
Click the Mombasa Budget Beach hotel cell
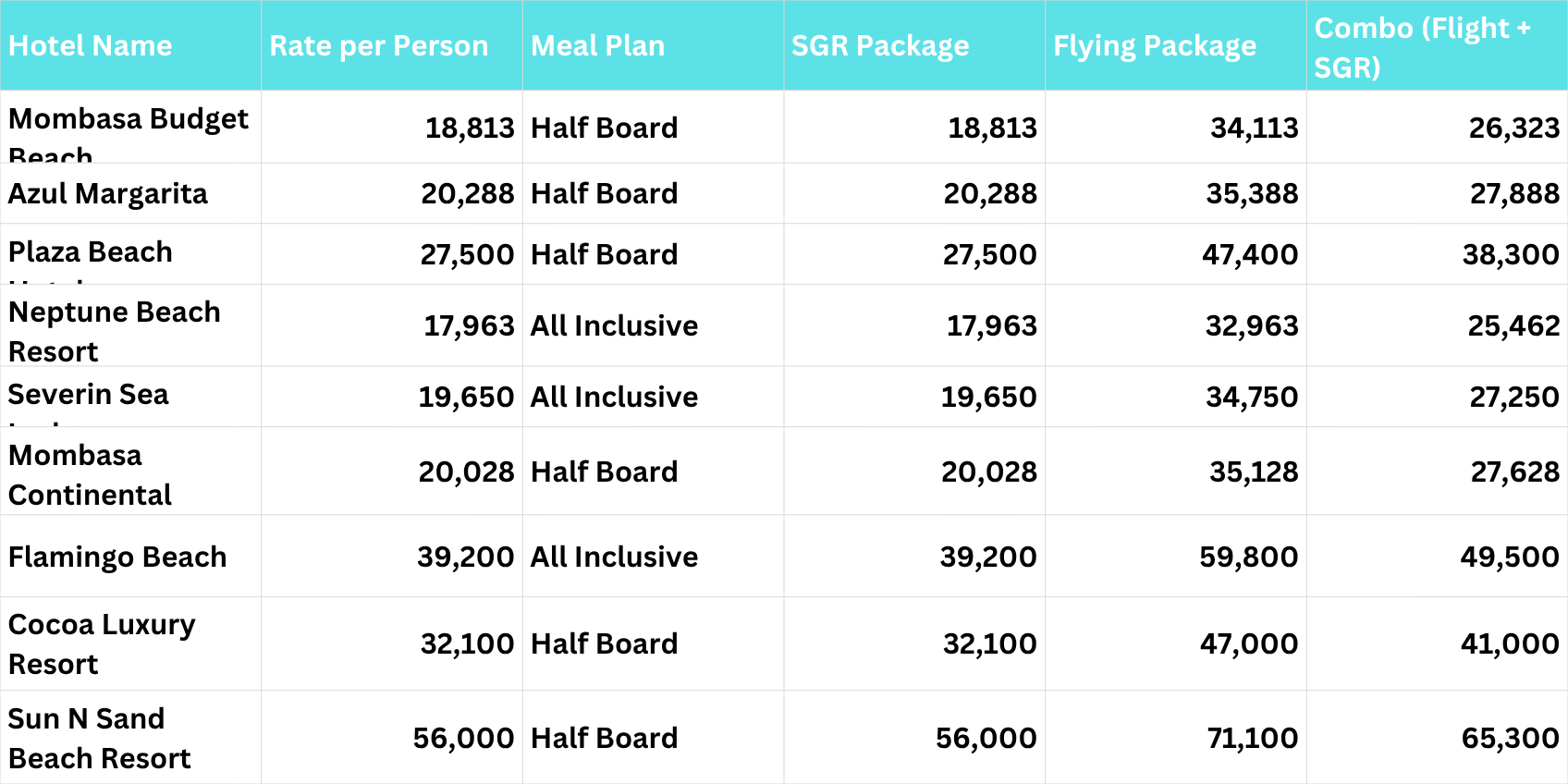(x=129, y=128)
